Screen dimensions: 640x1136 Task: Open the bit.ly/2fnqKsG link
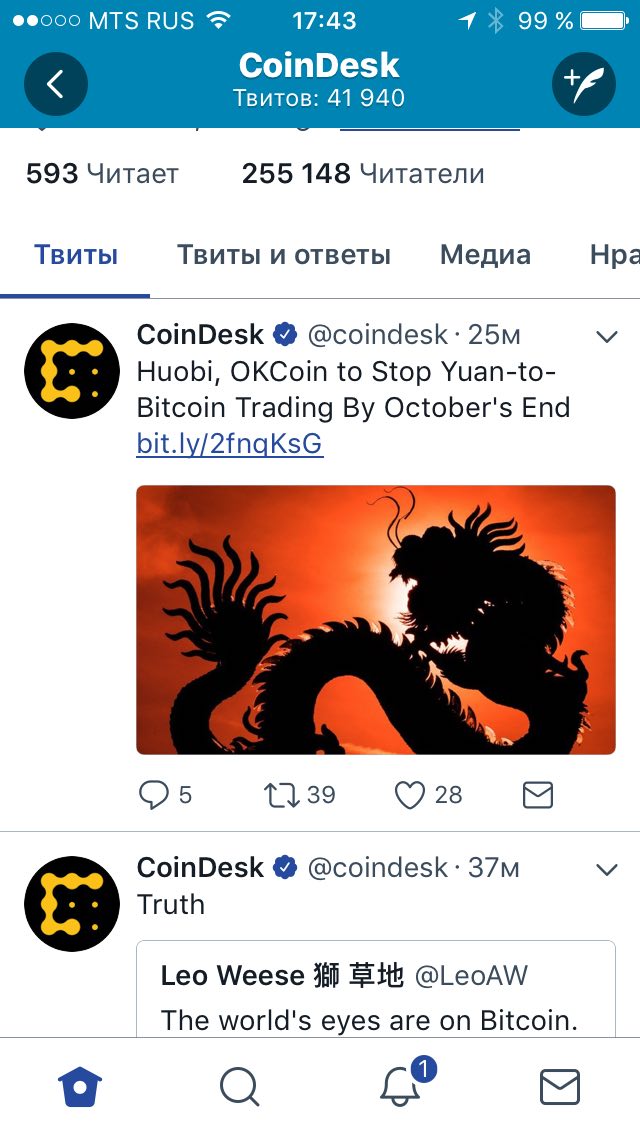230,444
